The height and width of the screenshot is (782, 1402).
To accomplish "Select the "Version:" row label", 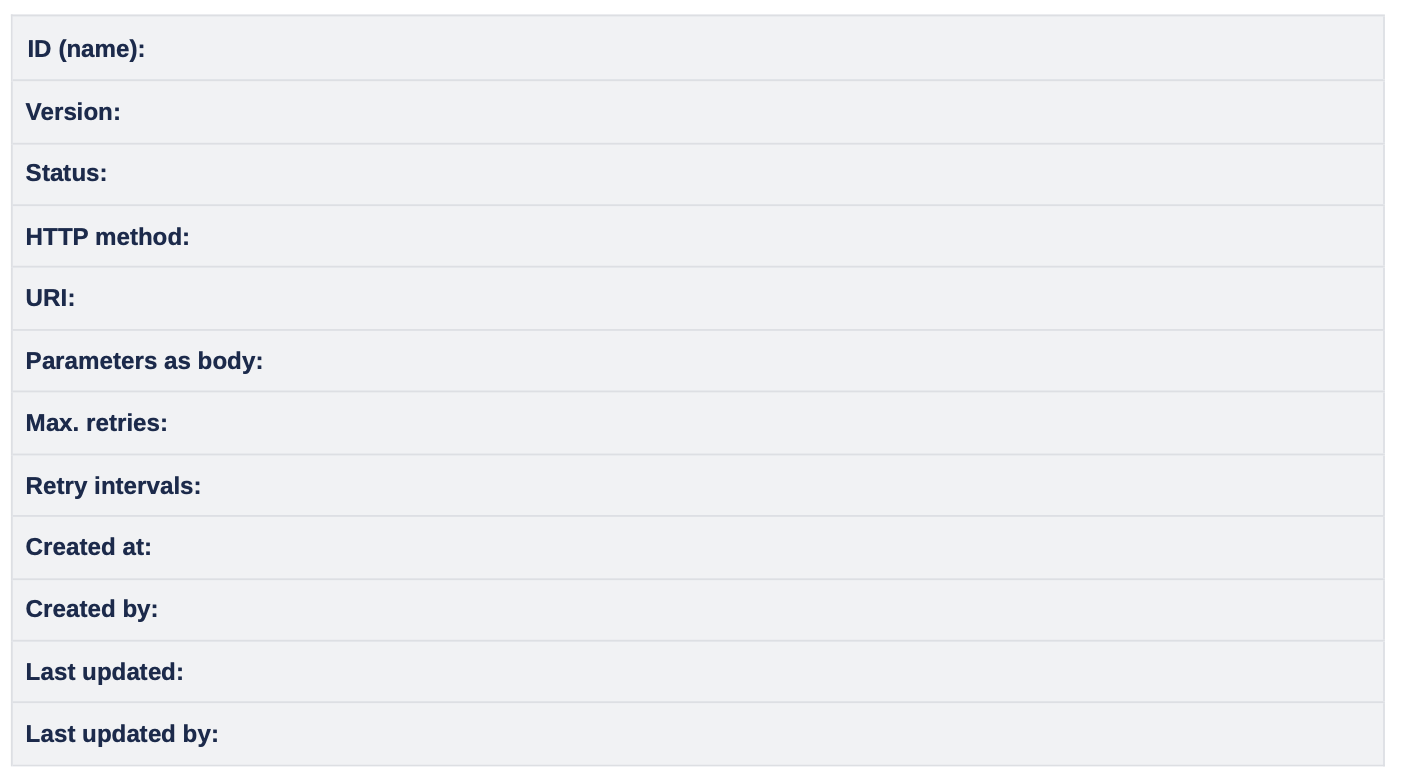I will pyautogui.click(x=73, y=112).
